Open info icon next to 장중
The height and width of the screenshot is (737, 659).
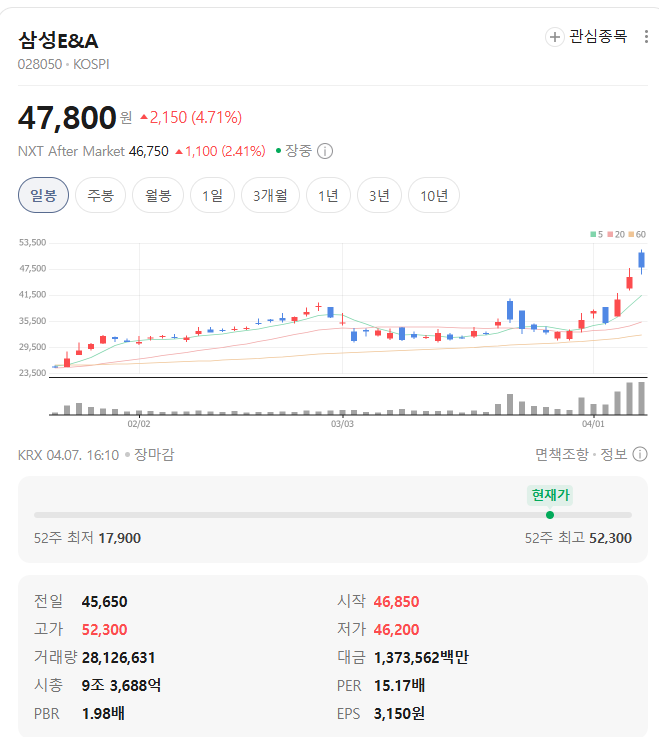325,151
